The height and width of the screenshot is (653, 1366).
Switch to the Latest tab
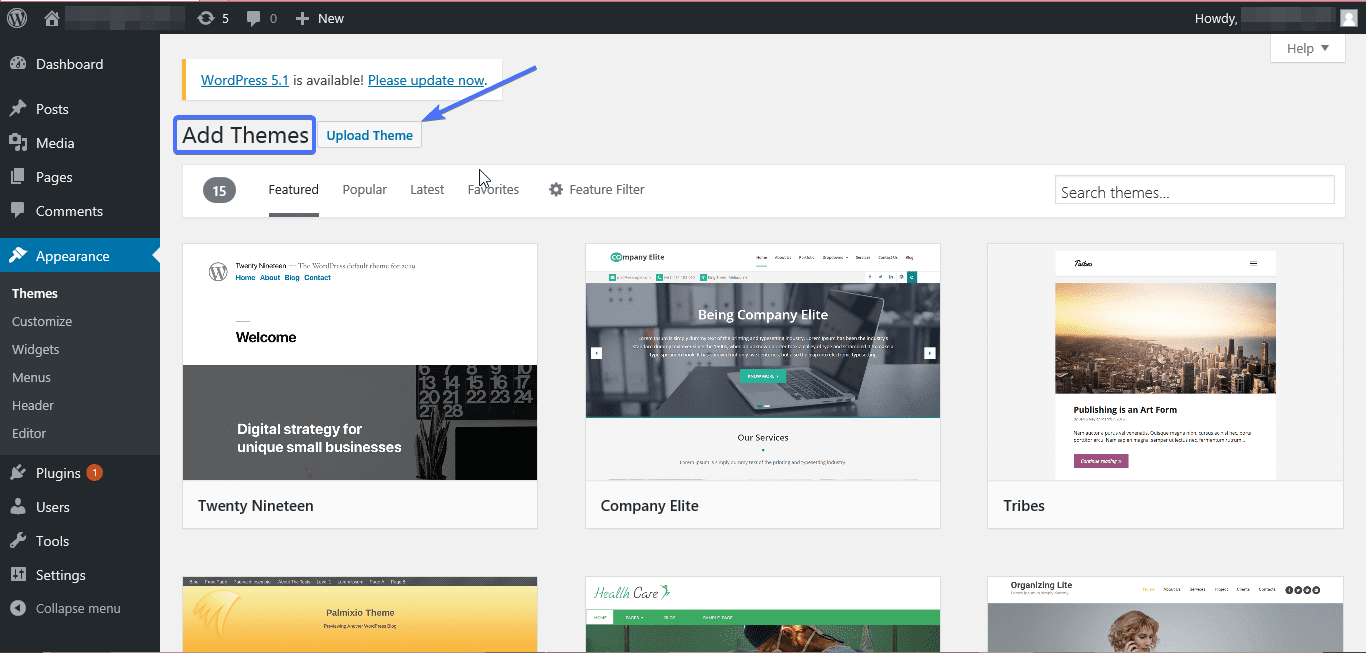click(427, 190)
